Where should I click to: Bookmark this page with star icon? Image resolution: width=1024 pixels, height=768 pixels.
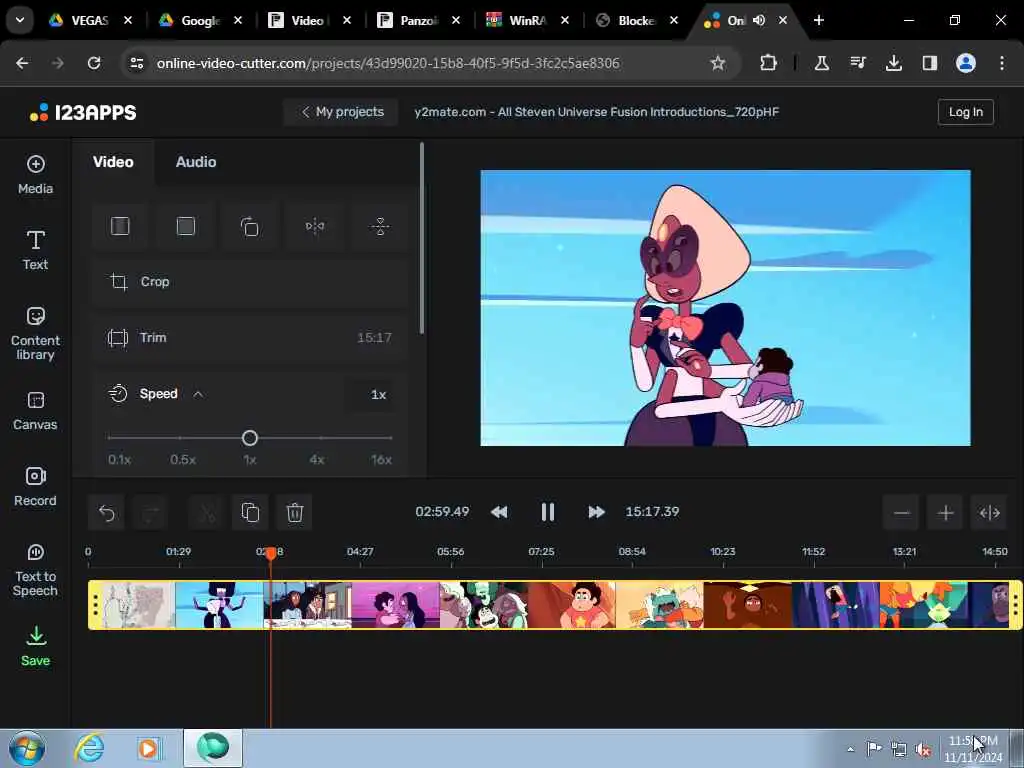718,63
